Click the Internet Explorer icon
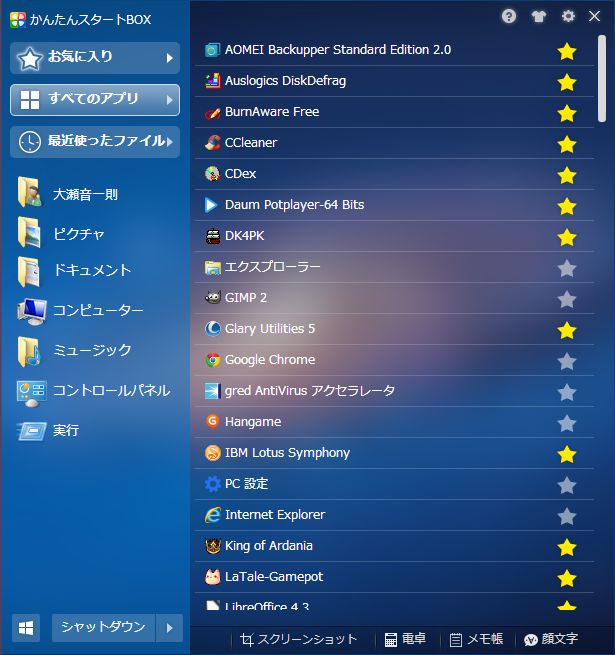The image size is (615, 655). click(x=212, y=515)
